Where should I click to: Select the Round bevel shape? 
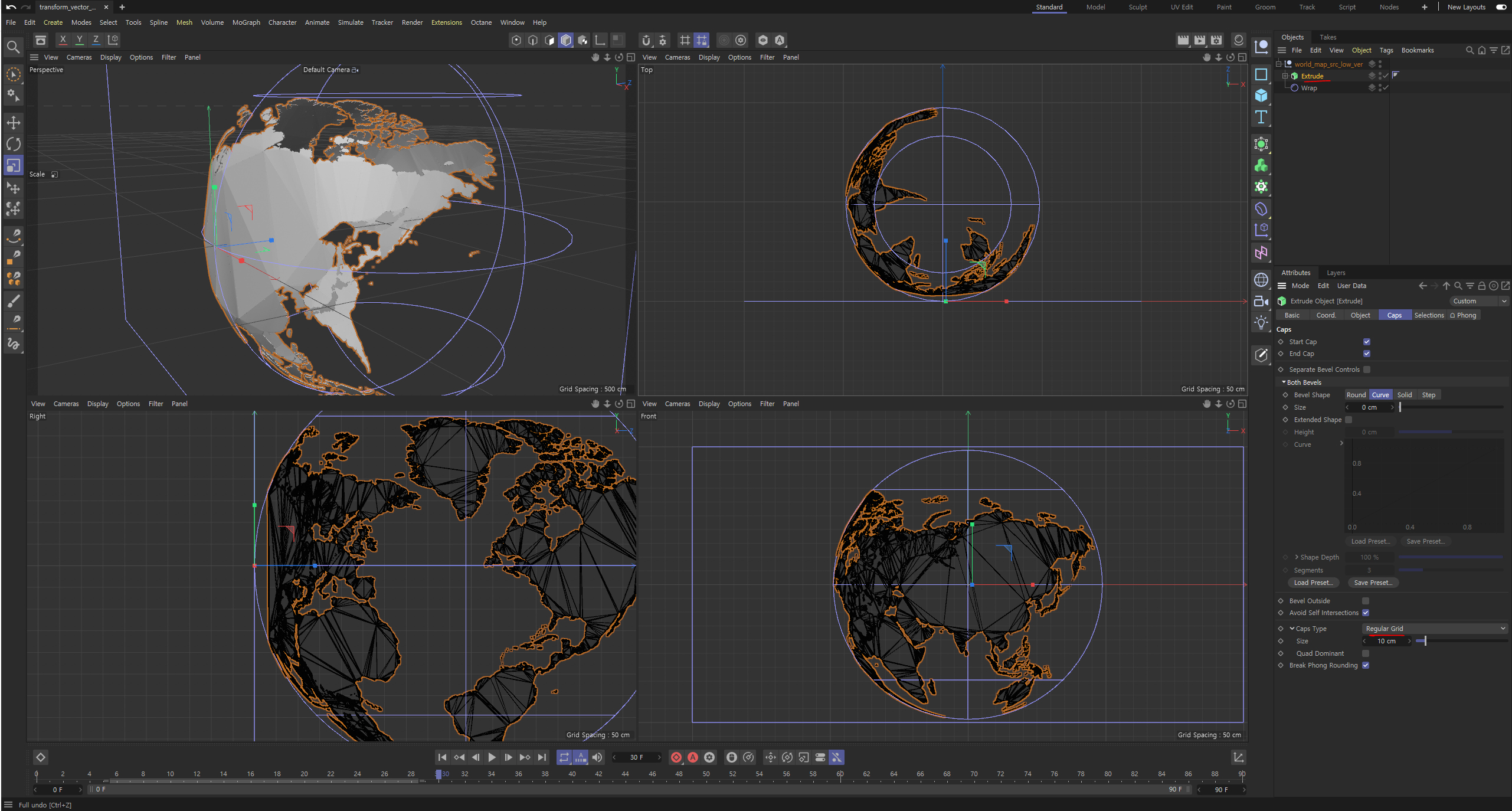1356,395
